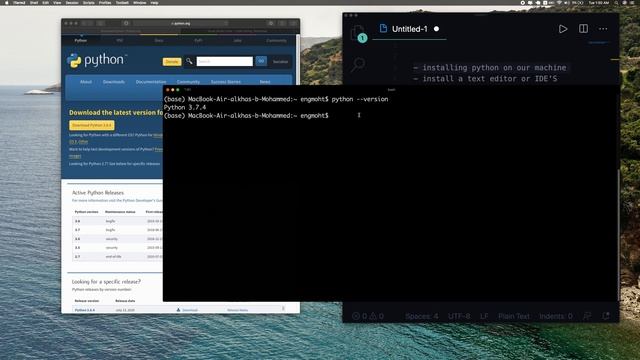Screen dimensions: 640x360
Task: Open the Apple menu
Action: pyautogui.click(x=7, y=2)
